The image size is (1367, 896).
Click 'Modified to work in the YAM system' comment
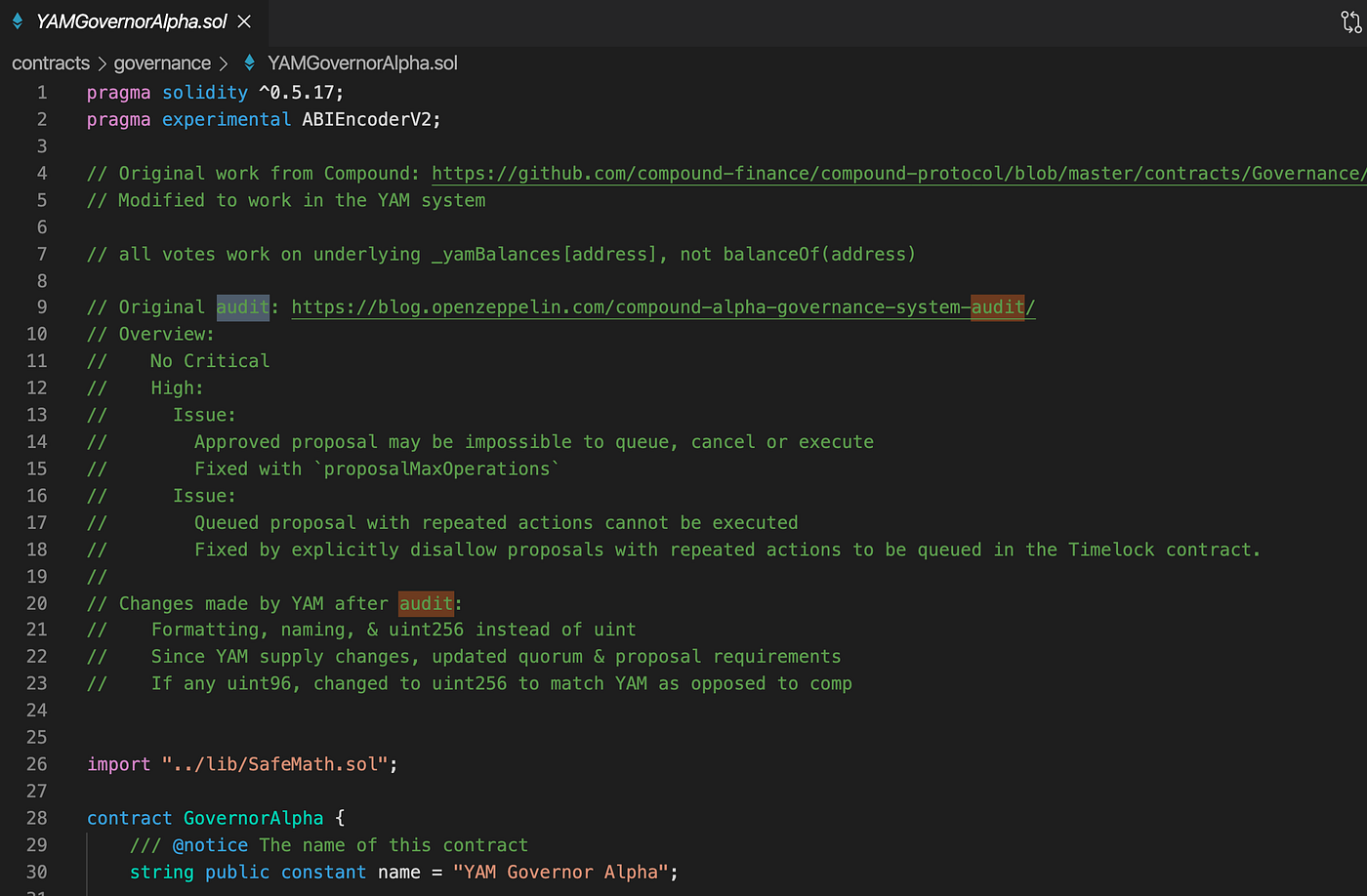coord(302,200)
